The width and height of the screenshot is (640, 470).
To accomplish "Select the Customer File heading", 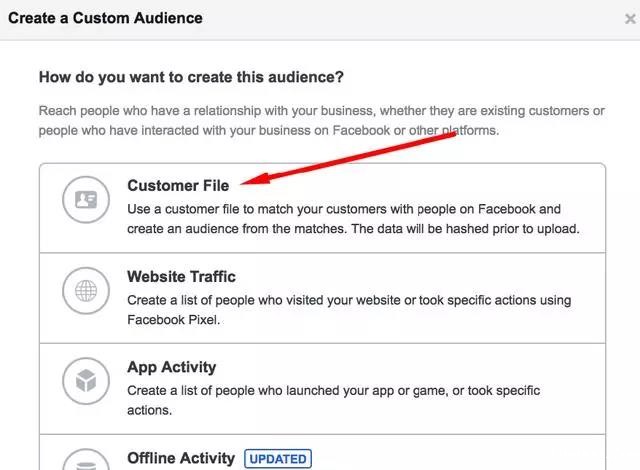I will coord(178,186).
